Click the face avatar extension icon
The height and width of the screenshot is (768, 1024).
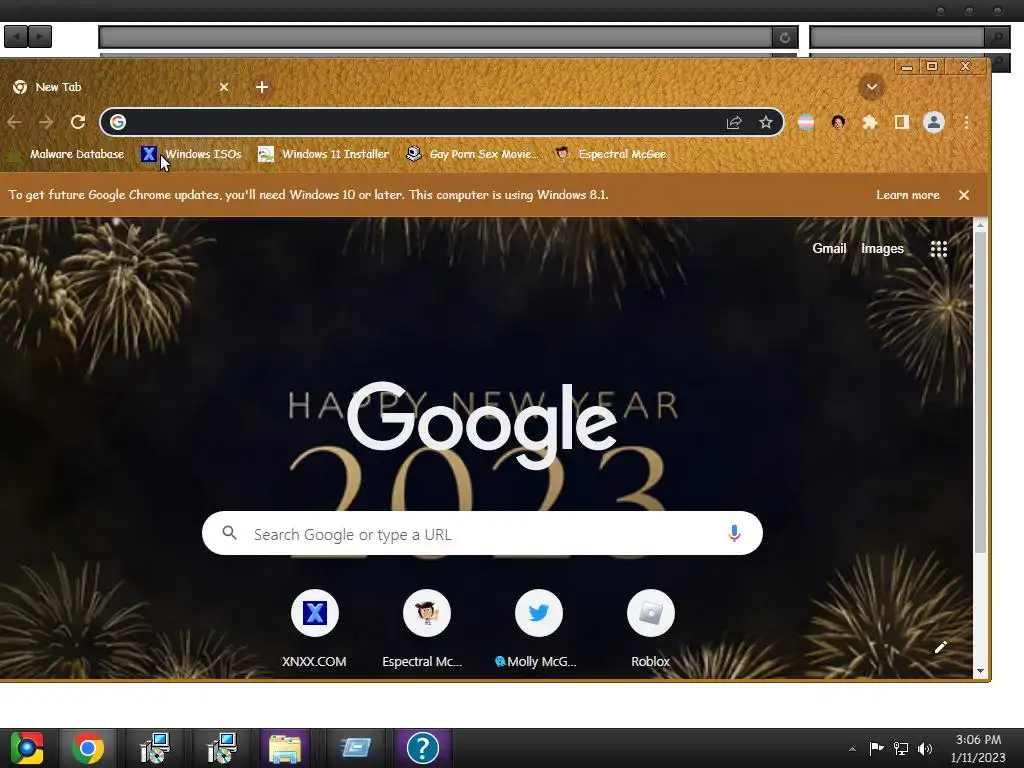pyautogui.click(x=838, y=122)
